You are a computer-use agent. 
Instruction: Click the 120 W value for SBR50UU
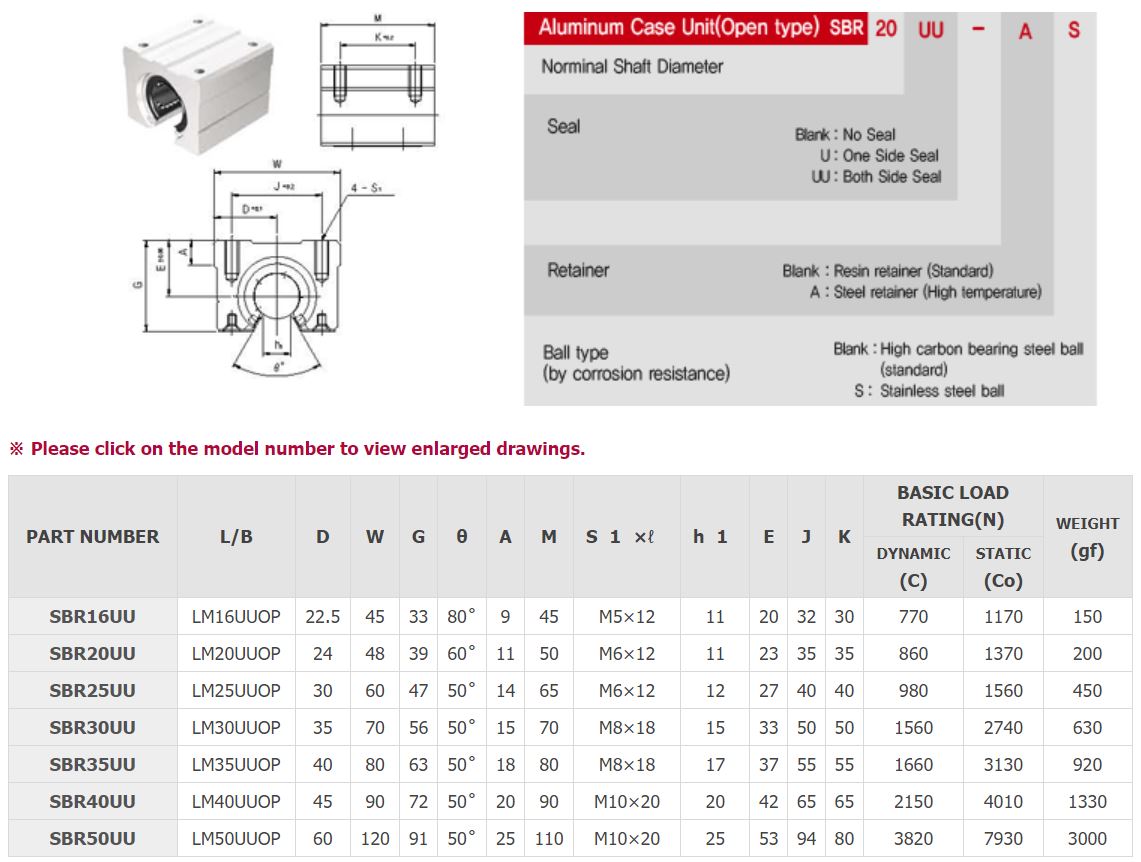pyautogui.click(x=375, y=839)
